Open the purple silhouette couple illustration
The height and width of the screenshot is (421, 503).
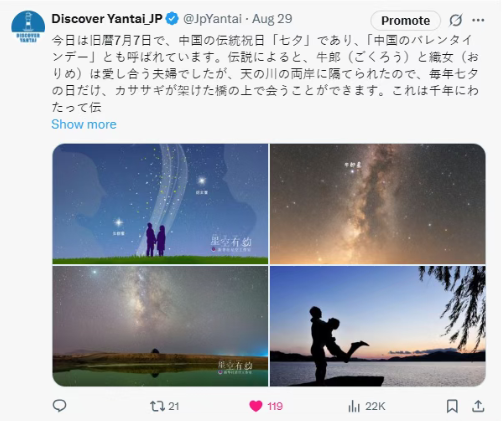click(160, 204)
